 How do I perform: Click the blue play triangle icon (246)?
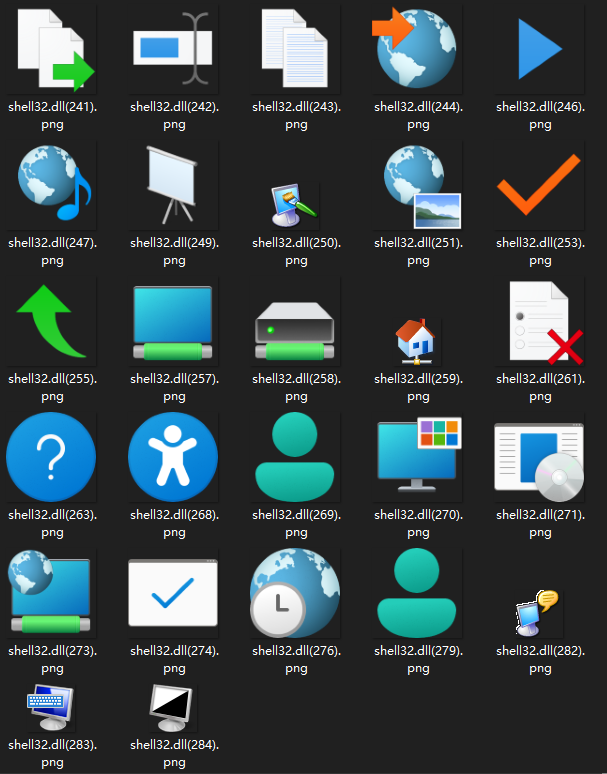[x=540, y=49]
